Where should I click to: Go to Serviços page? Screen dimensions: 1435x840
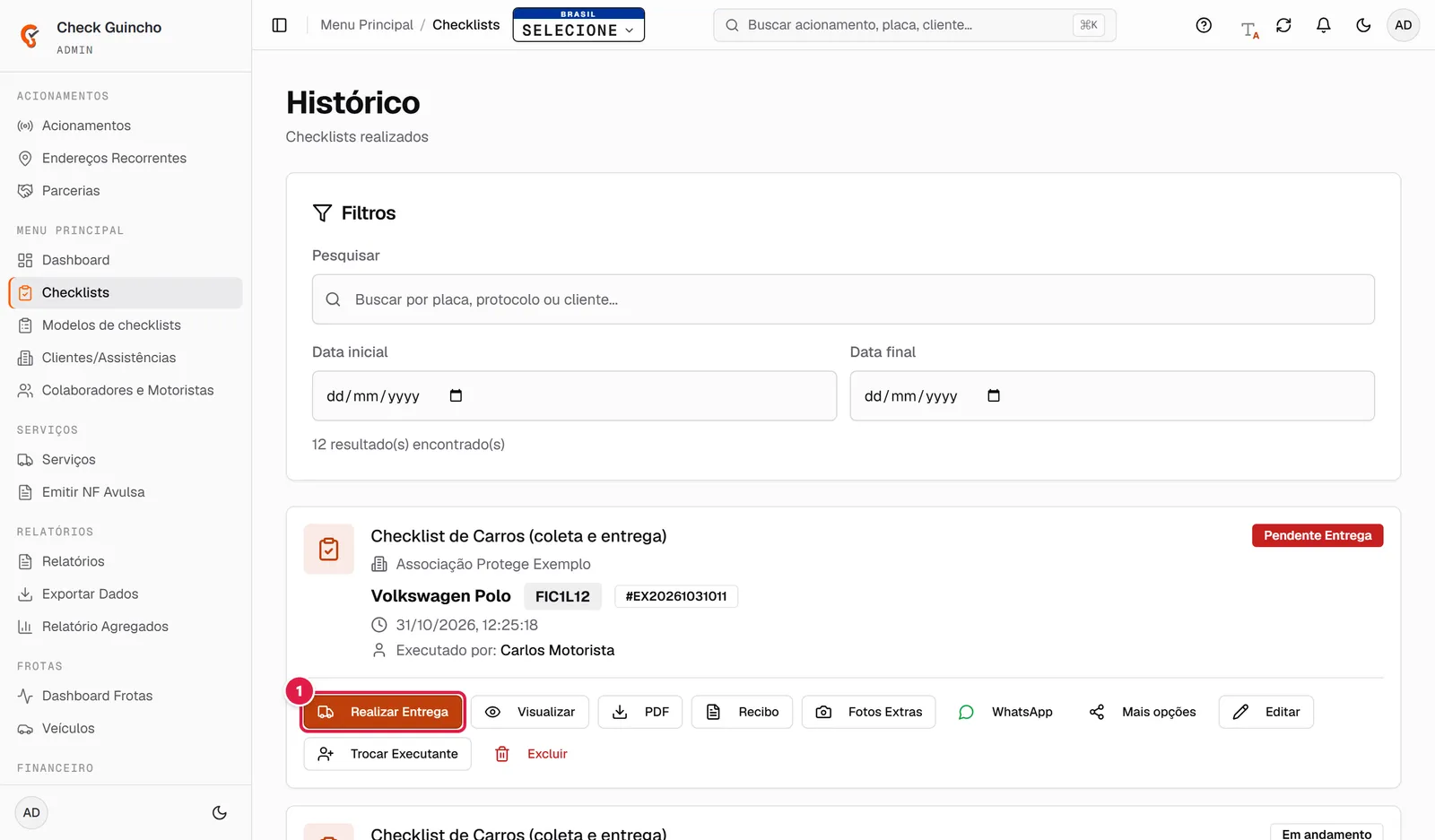126,460
